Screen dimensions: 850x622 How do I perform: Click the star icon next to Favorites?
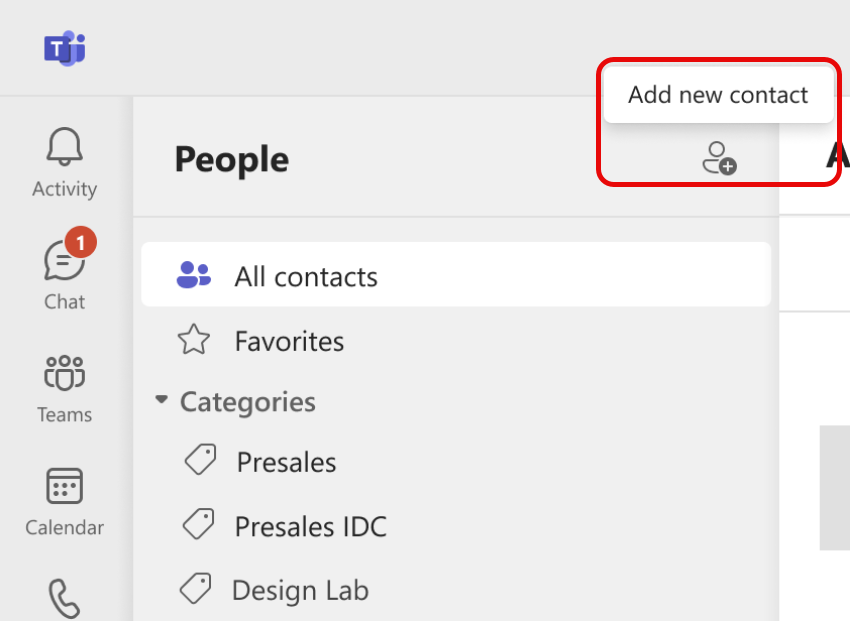coord(193,340)
